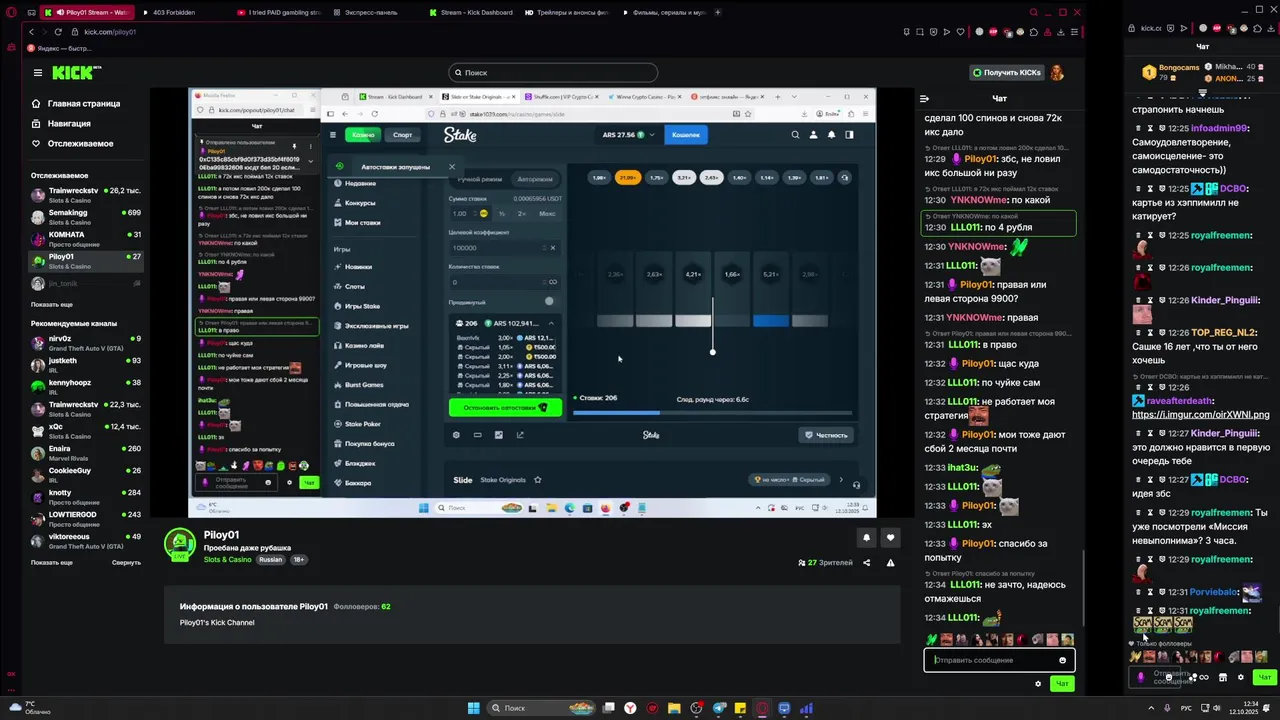Click the Windows taskbar search box
1280x720 pixels.
pyautogui.click(x=540, y=708)
